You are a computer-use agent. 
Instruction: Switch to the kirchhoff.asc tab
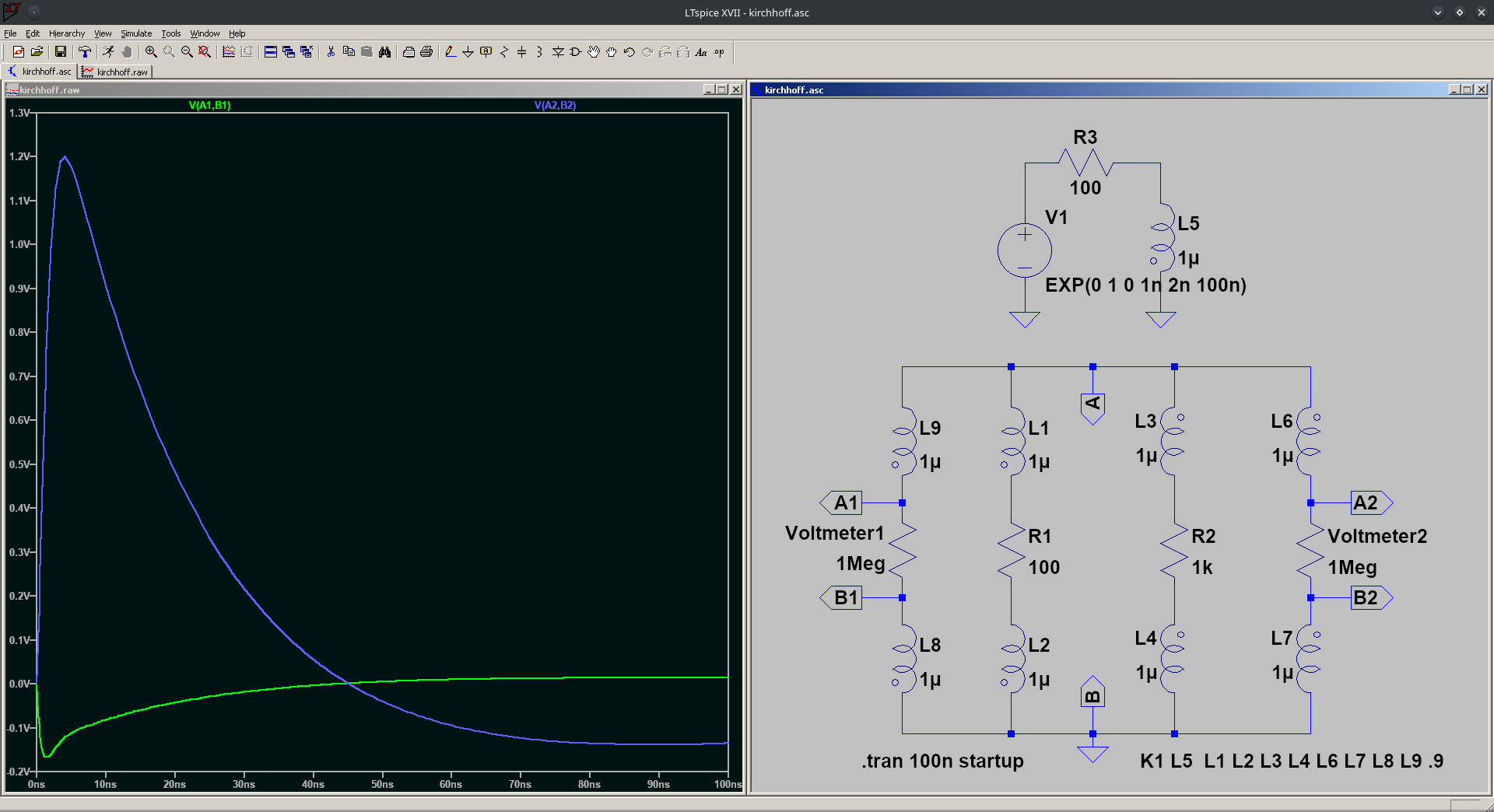tap(40, 72)
